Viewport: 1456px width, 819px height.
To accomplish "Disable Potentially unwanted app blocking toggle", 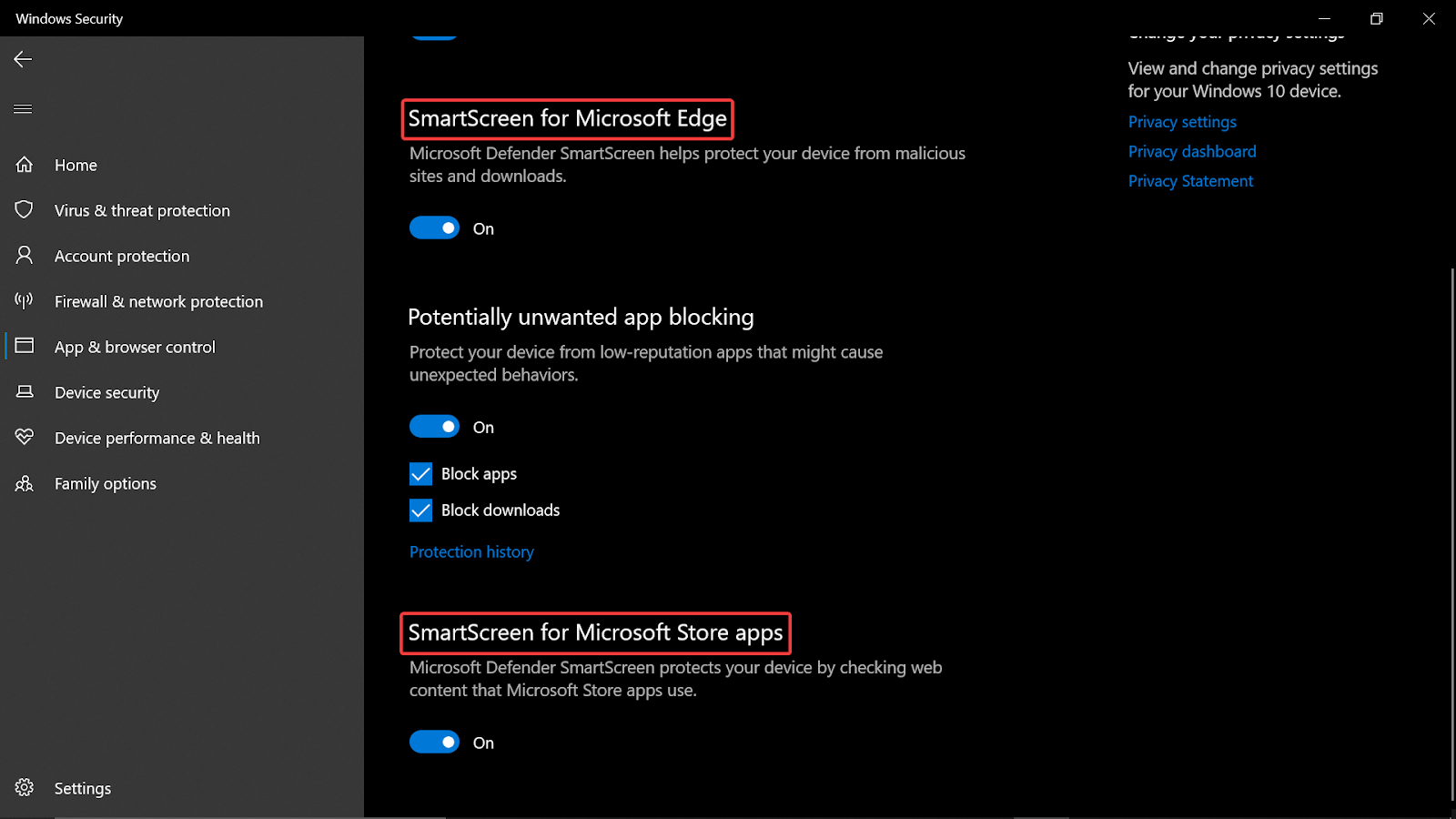I will pyautogui.click(x=434, y=427).
